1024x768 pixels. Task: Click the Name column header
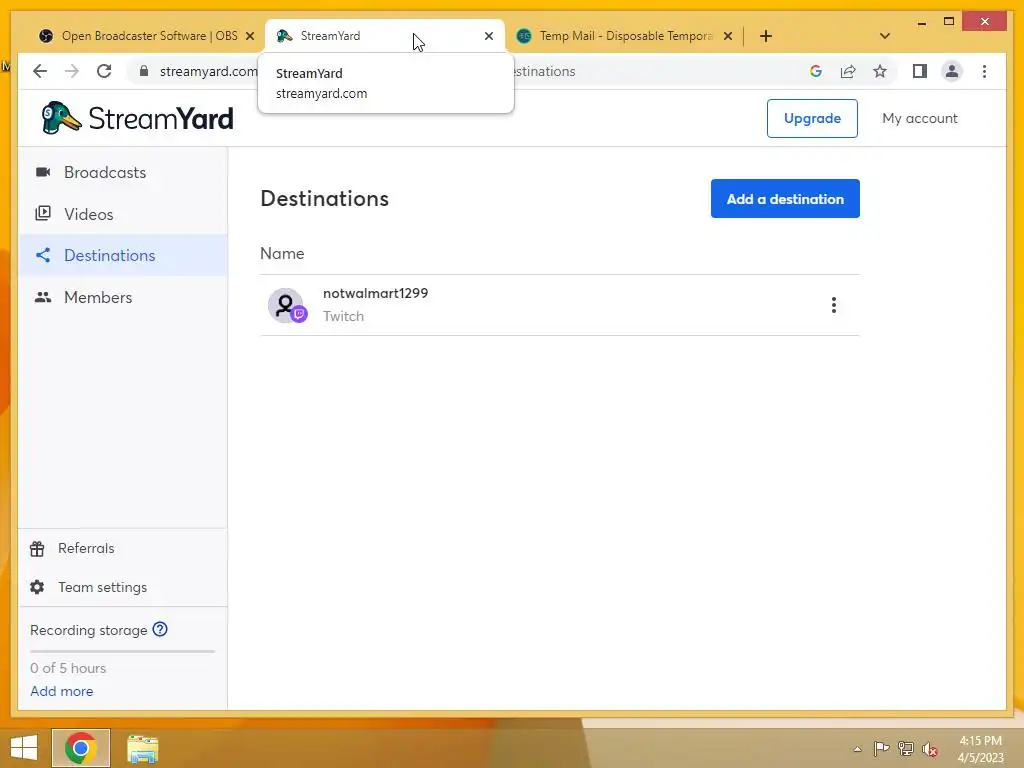click(282, 253)
